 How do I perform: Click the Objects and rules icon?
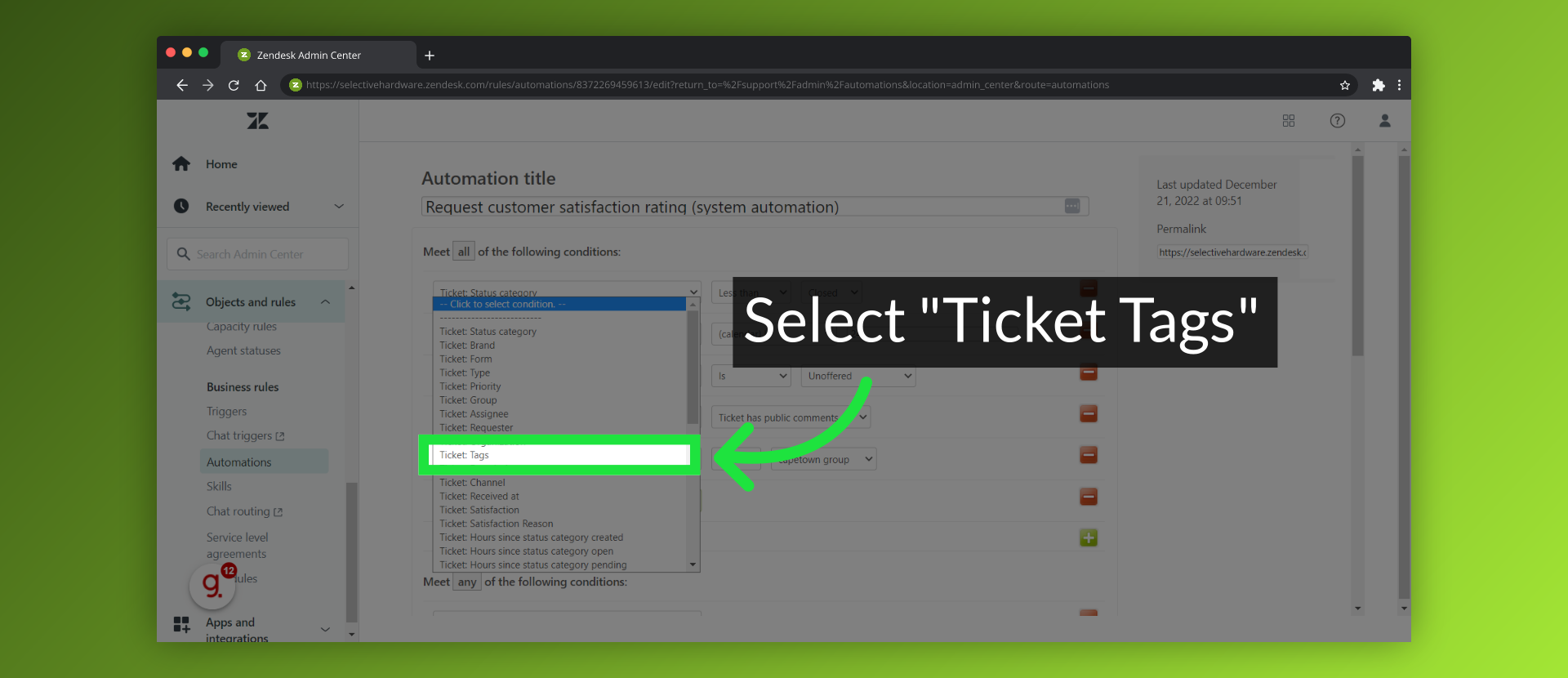tap(181, 302)
